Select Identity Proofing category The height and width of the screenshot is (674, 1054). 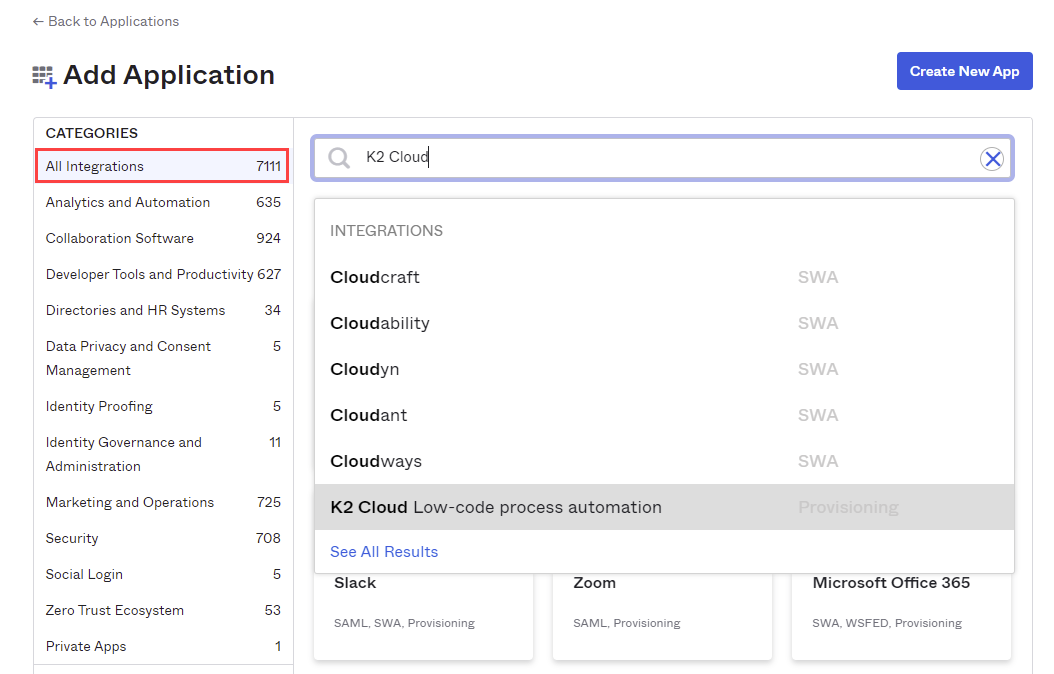[x=99, y=406]
